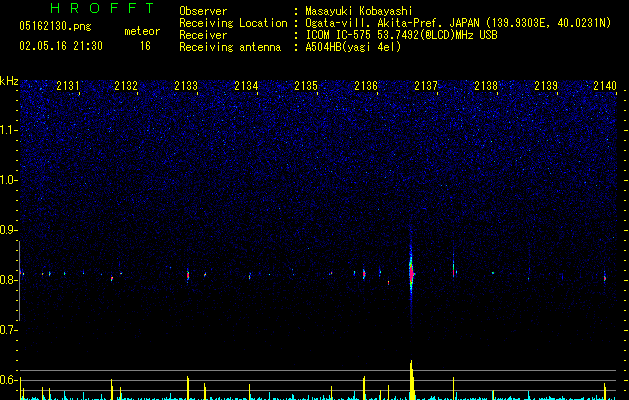The image size is (629, 400).
Task: Click the gray frequency range bar at left edge
Action: pyautogui.click(x=20, y=281)
